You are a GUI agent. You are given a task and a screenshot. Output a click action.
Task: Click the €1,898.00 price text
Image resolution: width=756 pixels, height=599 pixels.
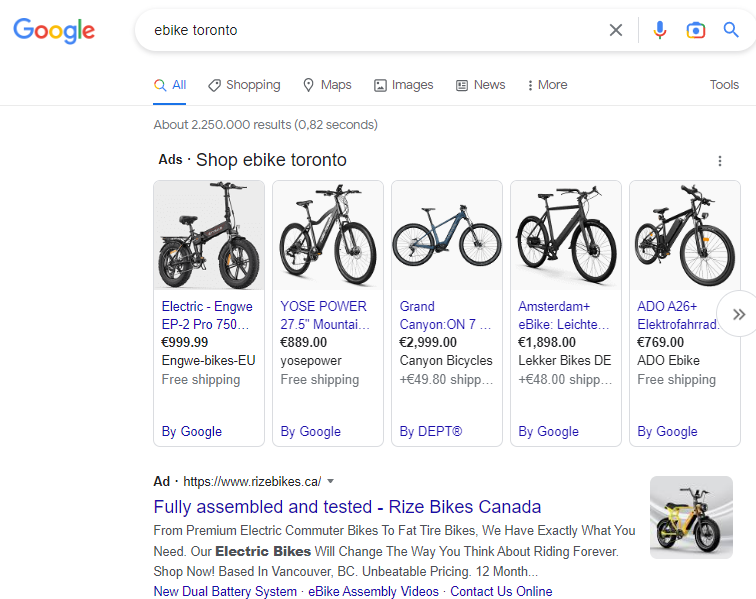(x=547, y=342)
